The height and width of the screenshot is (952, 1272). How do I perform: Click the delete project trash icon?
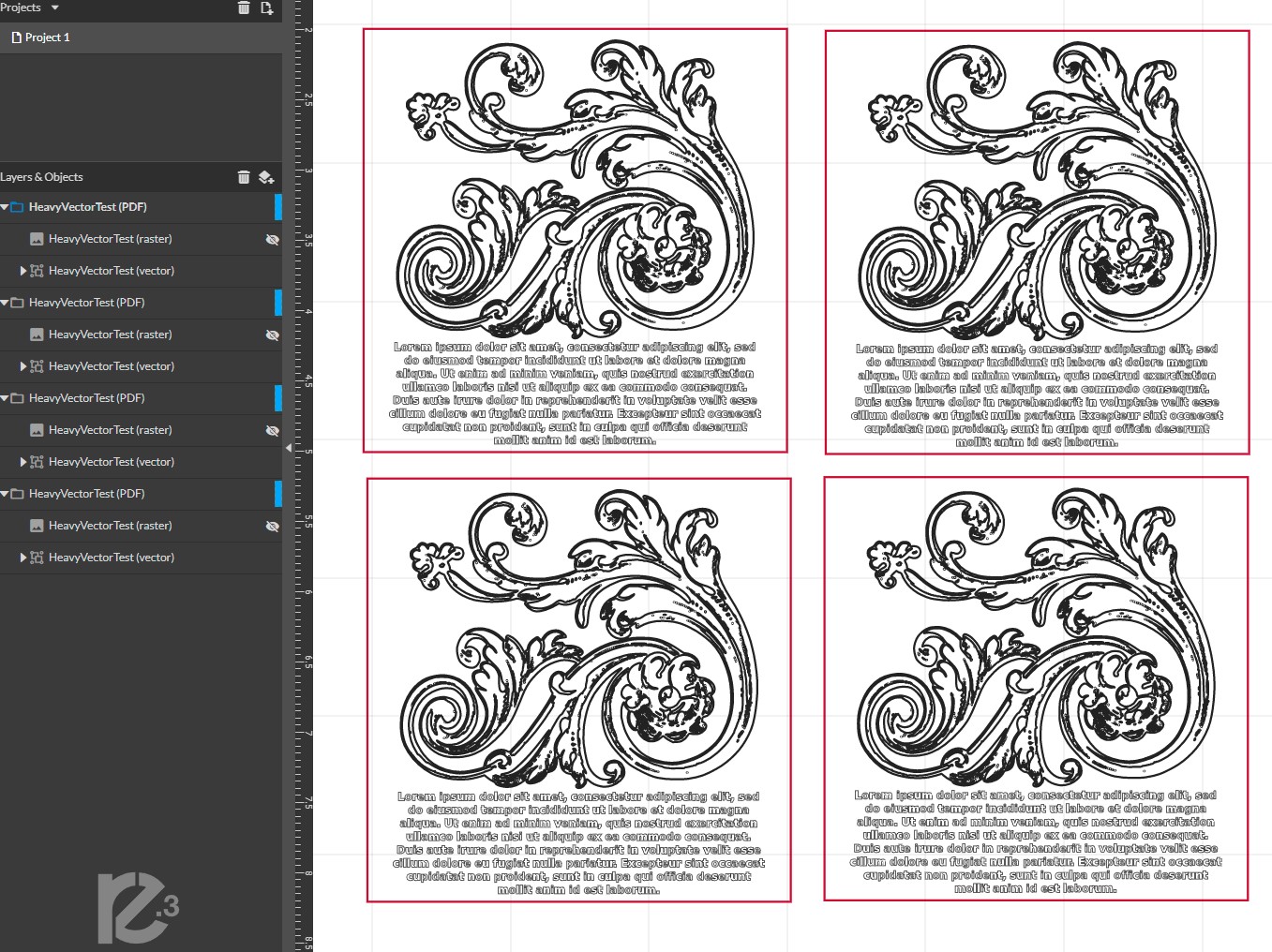click(244, 8)
